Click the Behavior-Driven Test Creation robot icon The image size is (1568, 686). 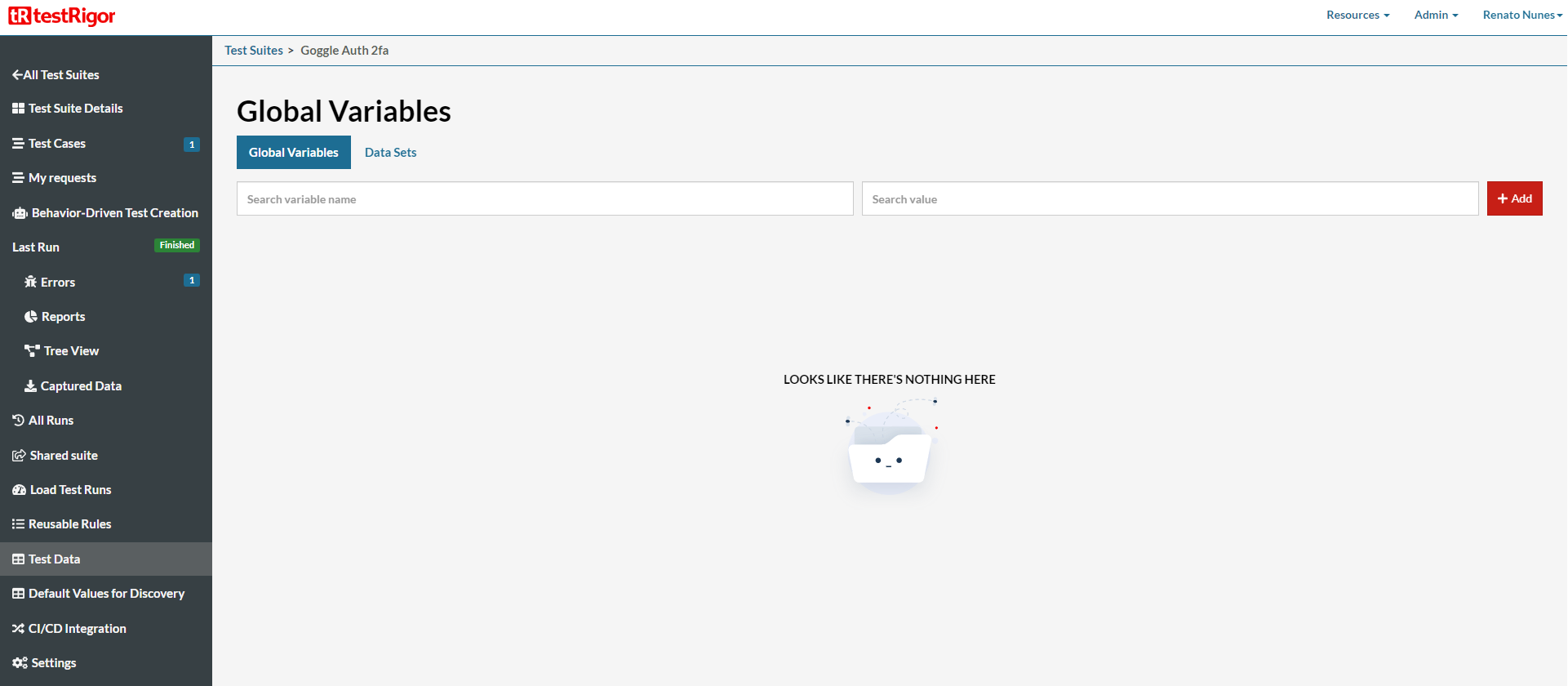click(x=20, y=213)
